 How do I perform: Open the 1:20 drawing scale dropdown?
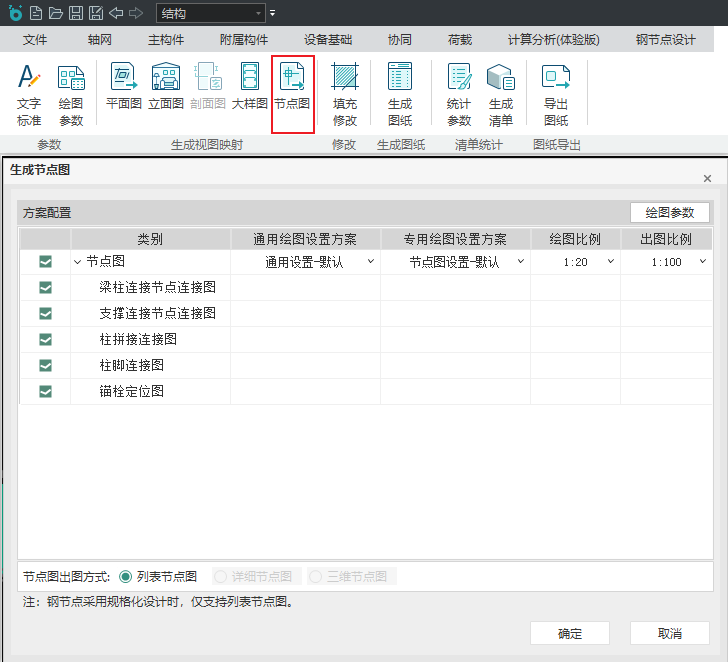575,262
